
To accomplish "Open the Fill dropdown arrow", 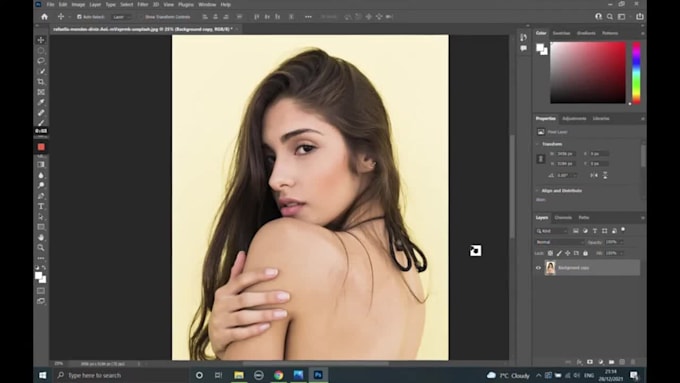I will (621, 253).
